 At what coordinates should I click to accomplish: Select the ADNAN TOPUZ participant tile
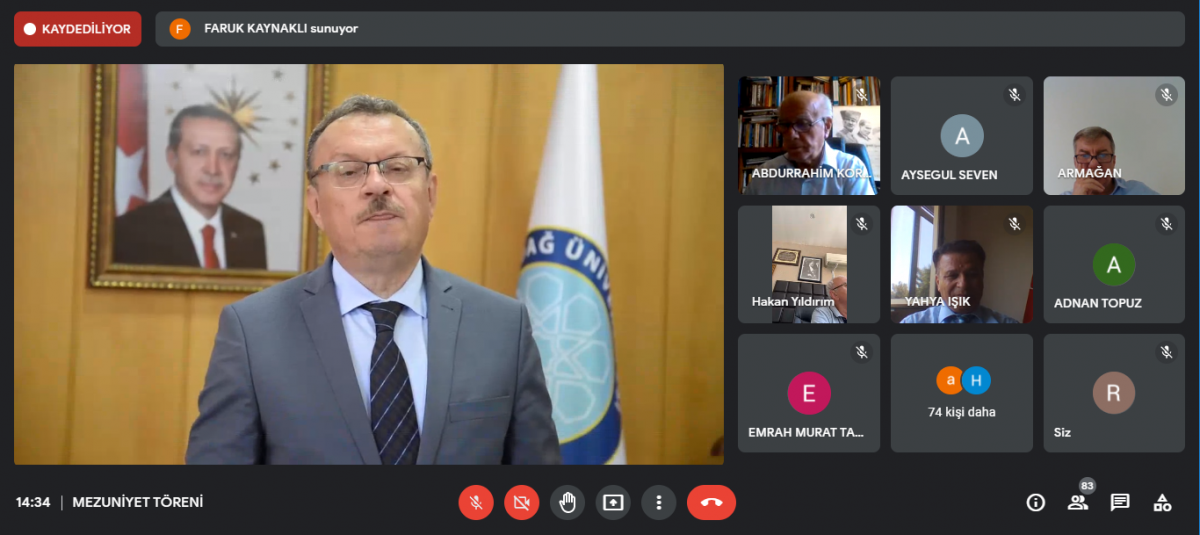[1114, 265]
